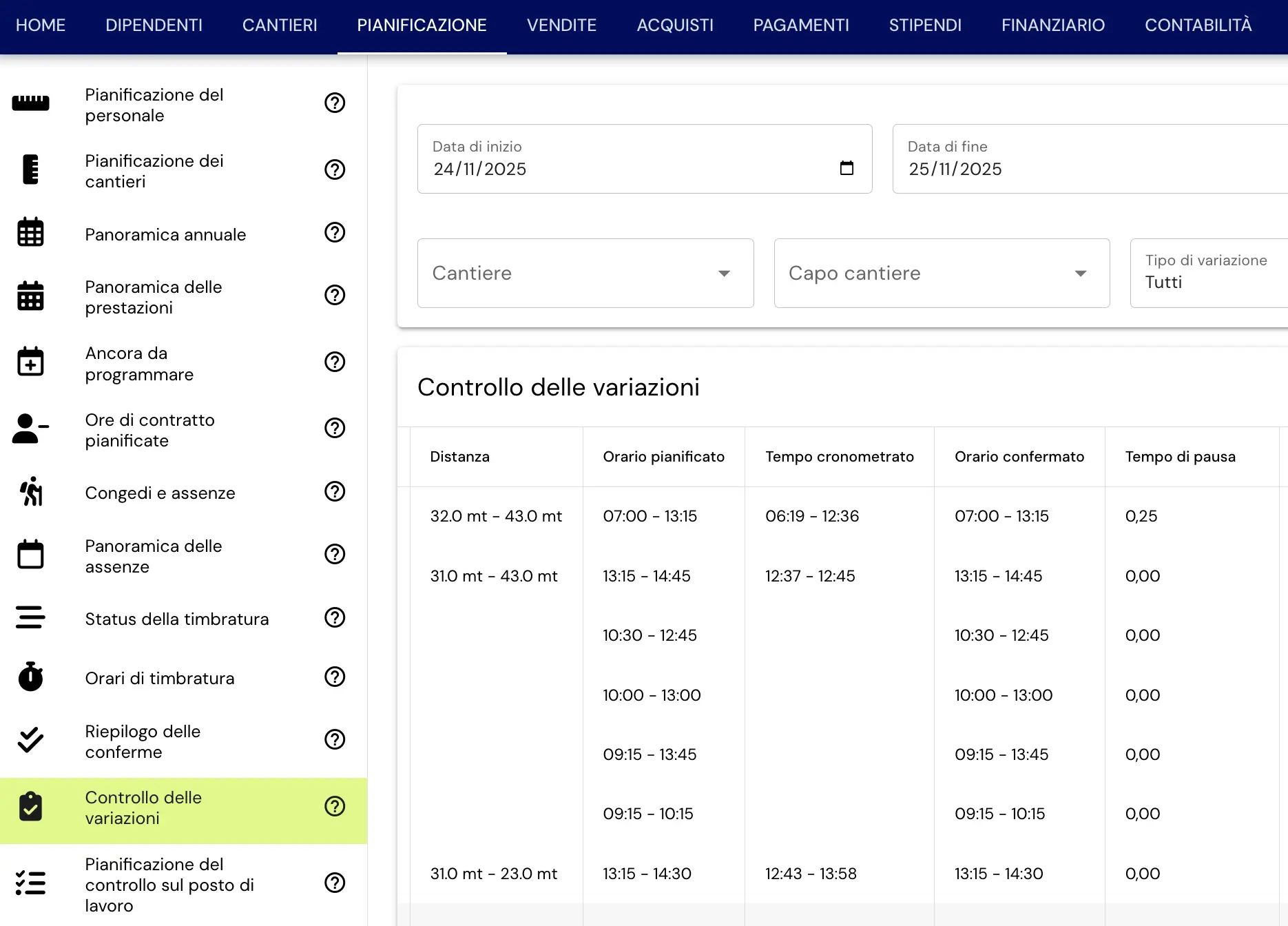Click the Ancora da programmare calendar-plus icon

click(30, 361)
